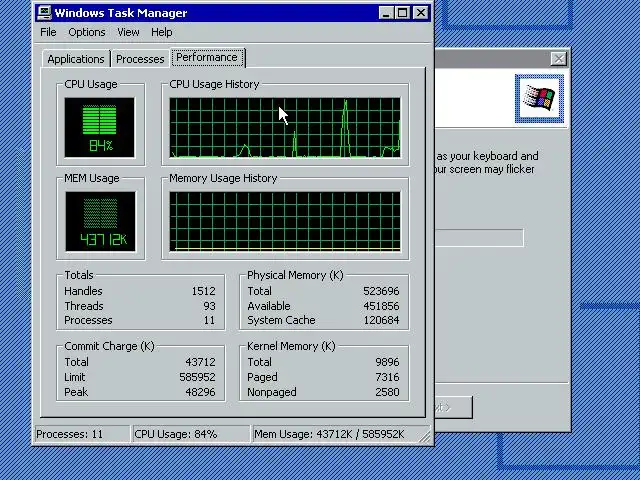
Task: Click Commit Charge Peak value 48296
Action: (x=200, y=392)
